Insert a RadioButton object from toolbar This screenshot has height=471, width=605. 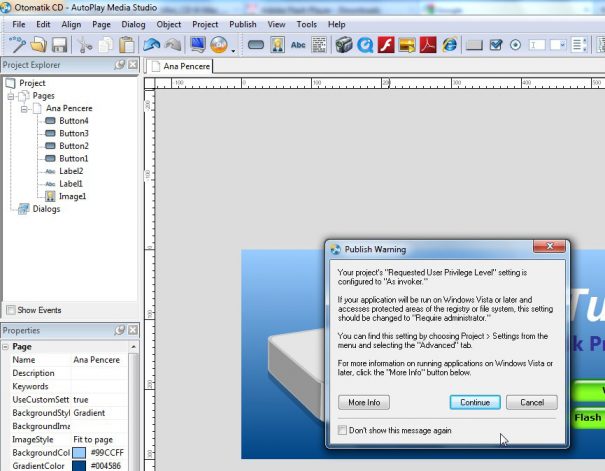click(515, 45)
